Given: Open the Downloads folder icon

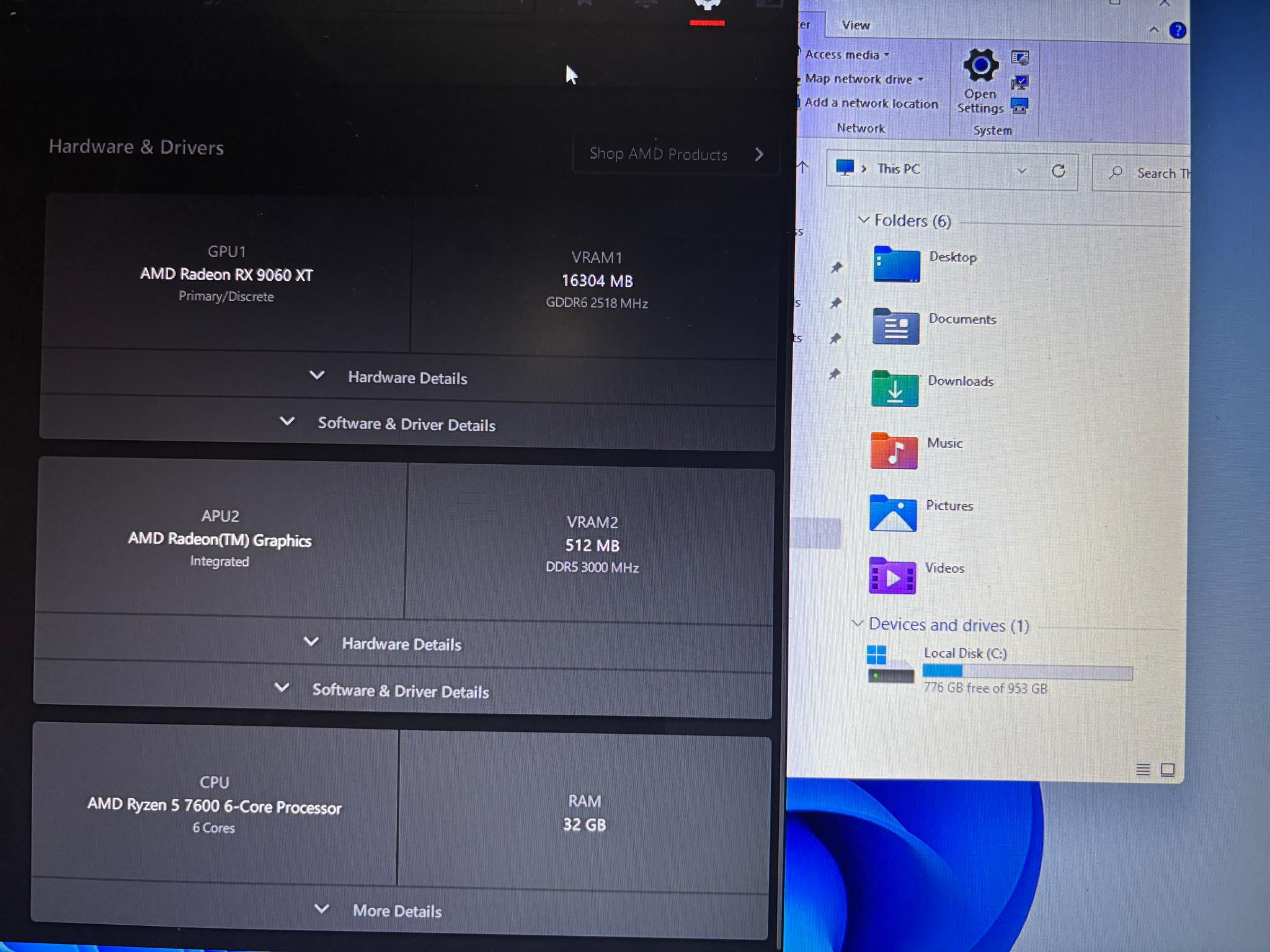Looking at the screenshot, I should pos(895,388).
